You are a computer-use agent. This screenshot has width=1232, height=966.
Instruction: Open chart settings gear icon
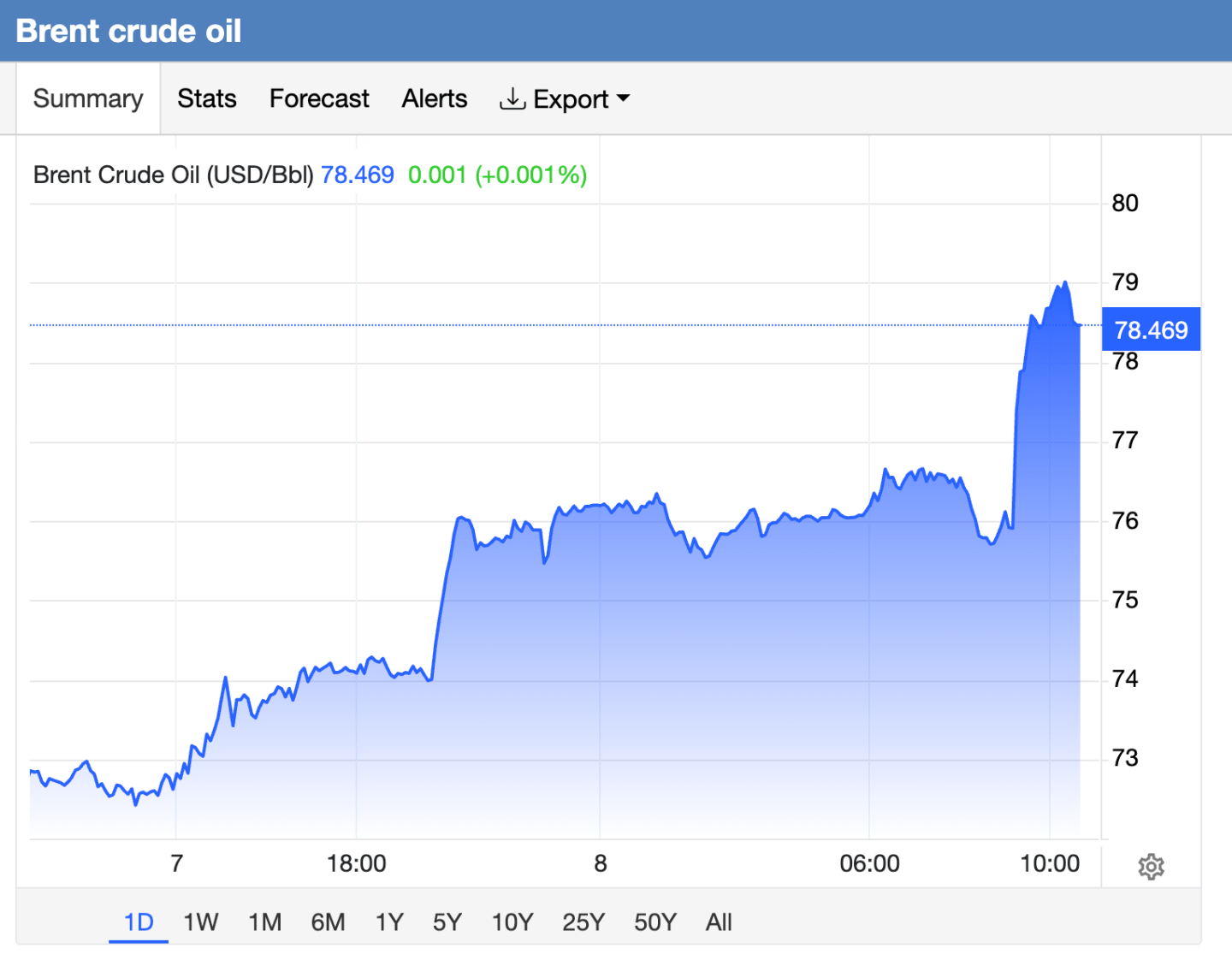1151,867
